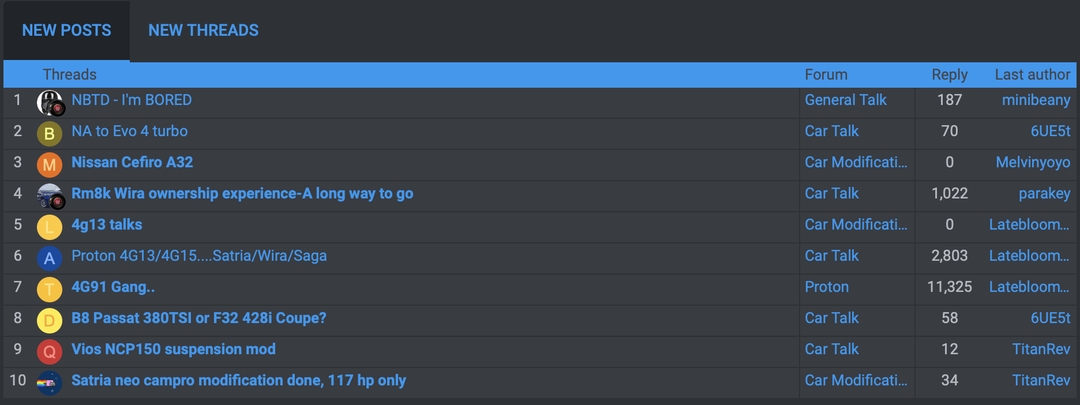The image size is (1080, 405).
Task: Click orange M avatar for Nissan Cefiro A32
Action: [50, 163]
